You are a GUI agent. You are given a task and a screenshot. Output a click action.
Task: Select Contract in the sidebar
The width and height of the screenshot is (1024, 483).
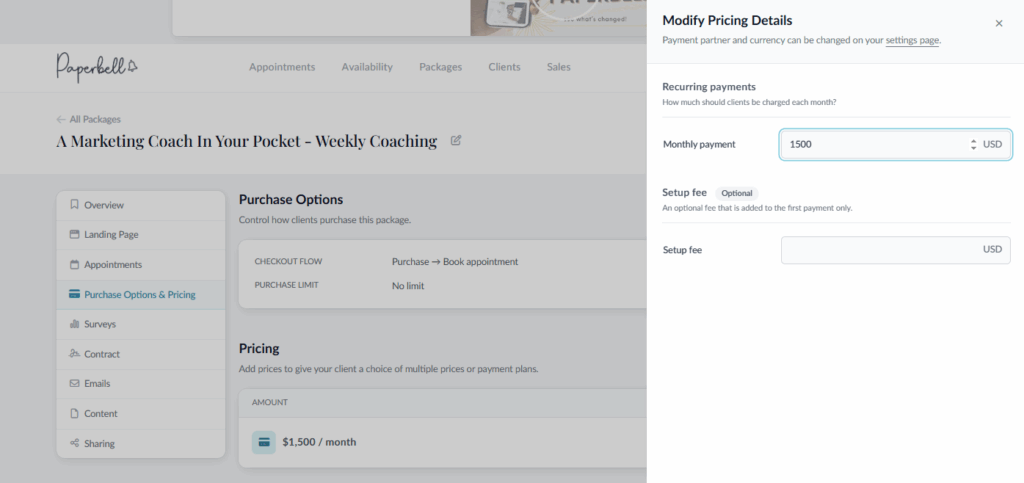[x=140, y=354]
